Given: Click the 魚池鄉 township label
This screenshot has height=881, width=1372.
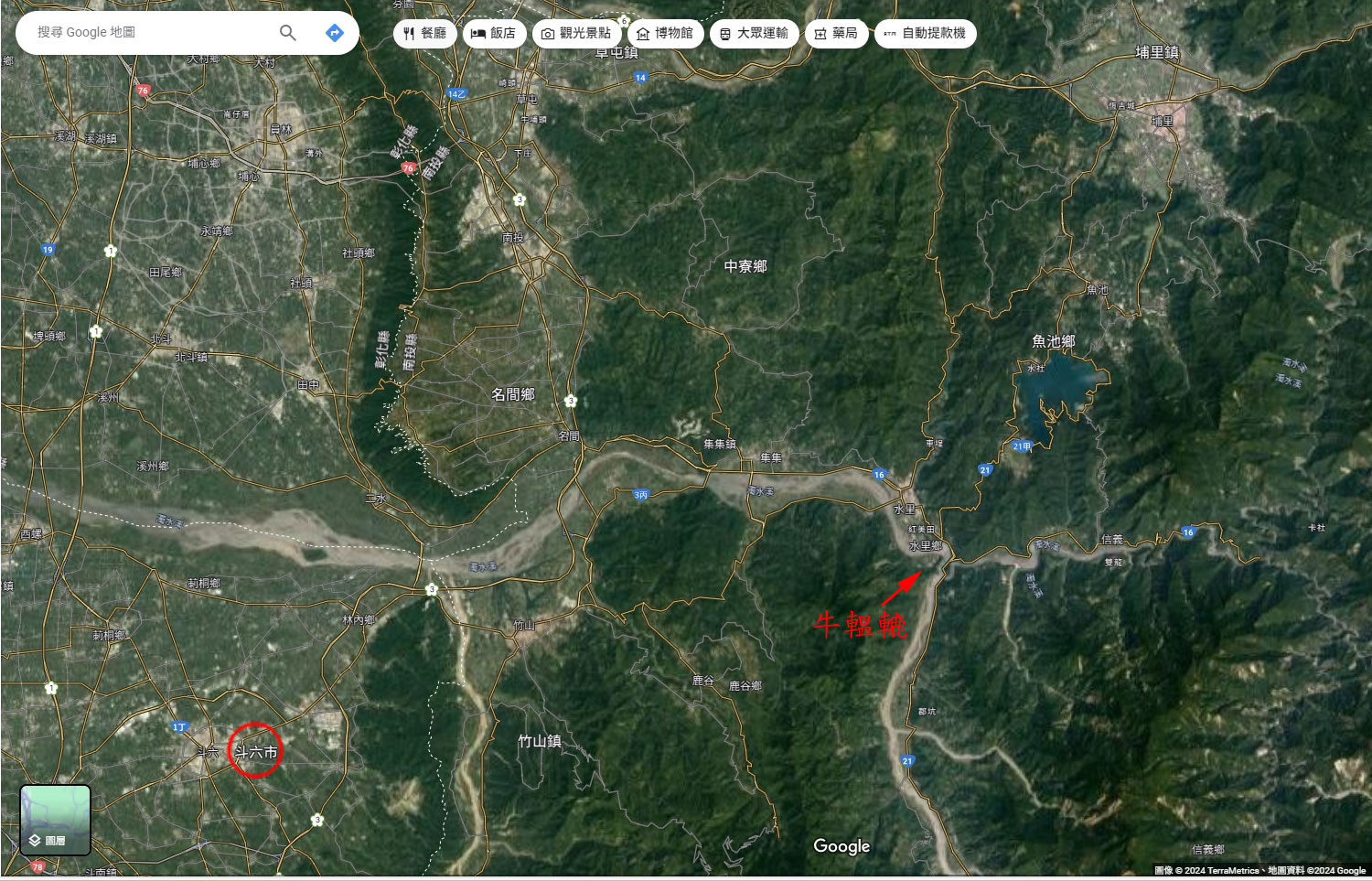Looking at the screenshot, I should 1054,341.
